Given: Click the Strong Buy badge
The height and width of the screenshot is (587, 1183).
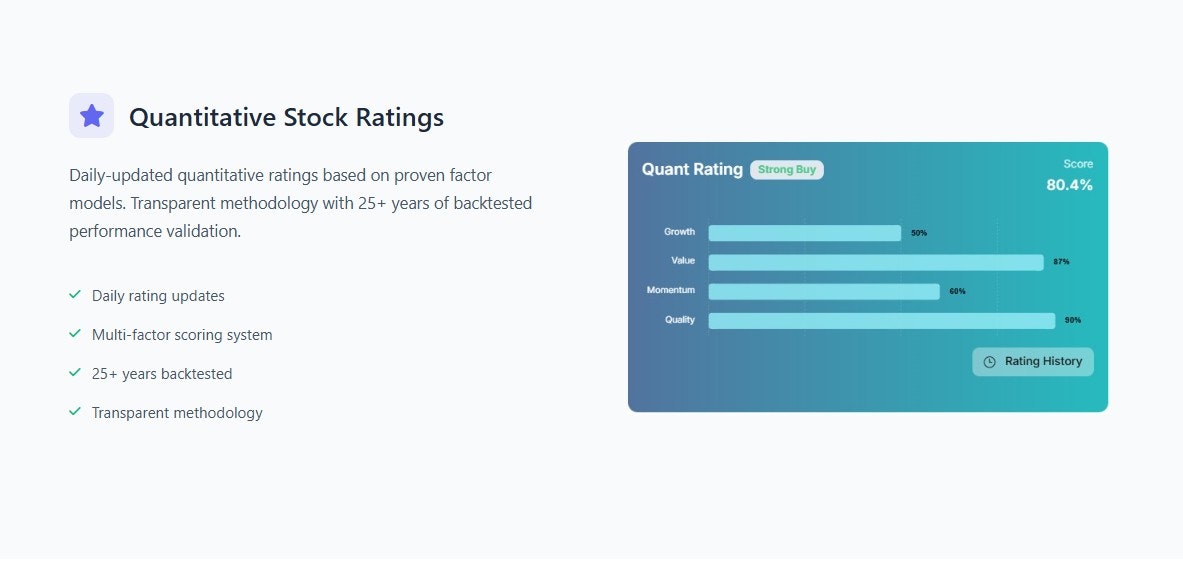Looking at the screenshot, I should (787, 170).
